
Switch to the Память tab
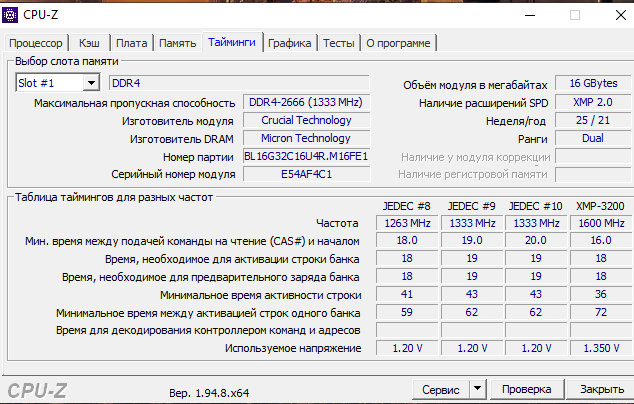(x=178, y=43)
